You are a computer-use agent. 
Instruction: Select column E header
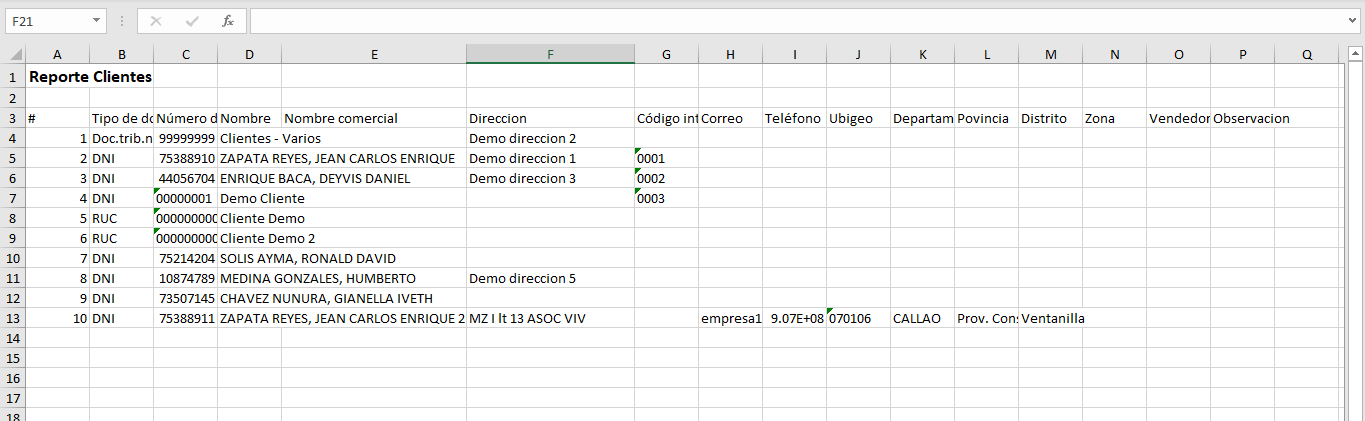[374, 55]
